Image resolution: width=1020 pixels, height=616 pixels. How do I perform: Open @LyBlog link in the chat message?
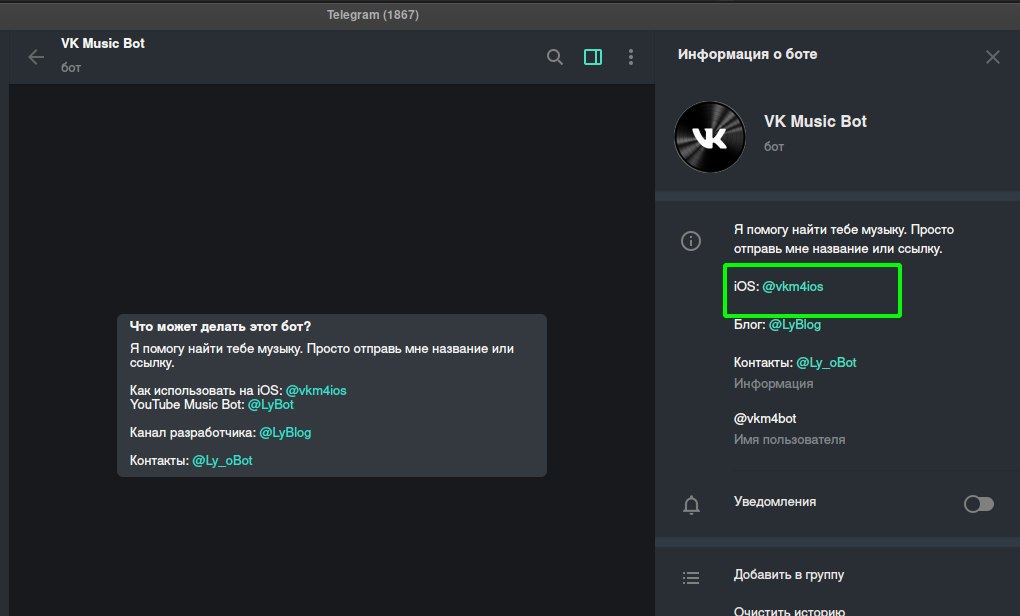pos(285,433)
